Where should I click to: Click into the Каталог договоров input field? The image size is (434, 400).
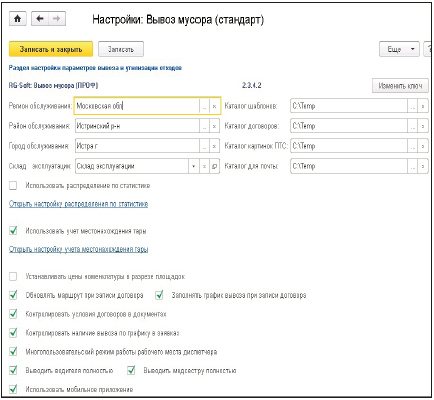[x=349, y=126]
